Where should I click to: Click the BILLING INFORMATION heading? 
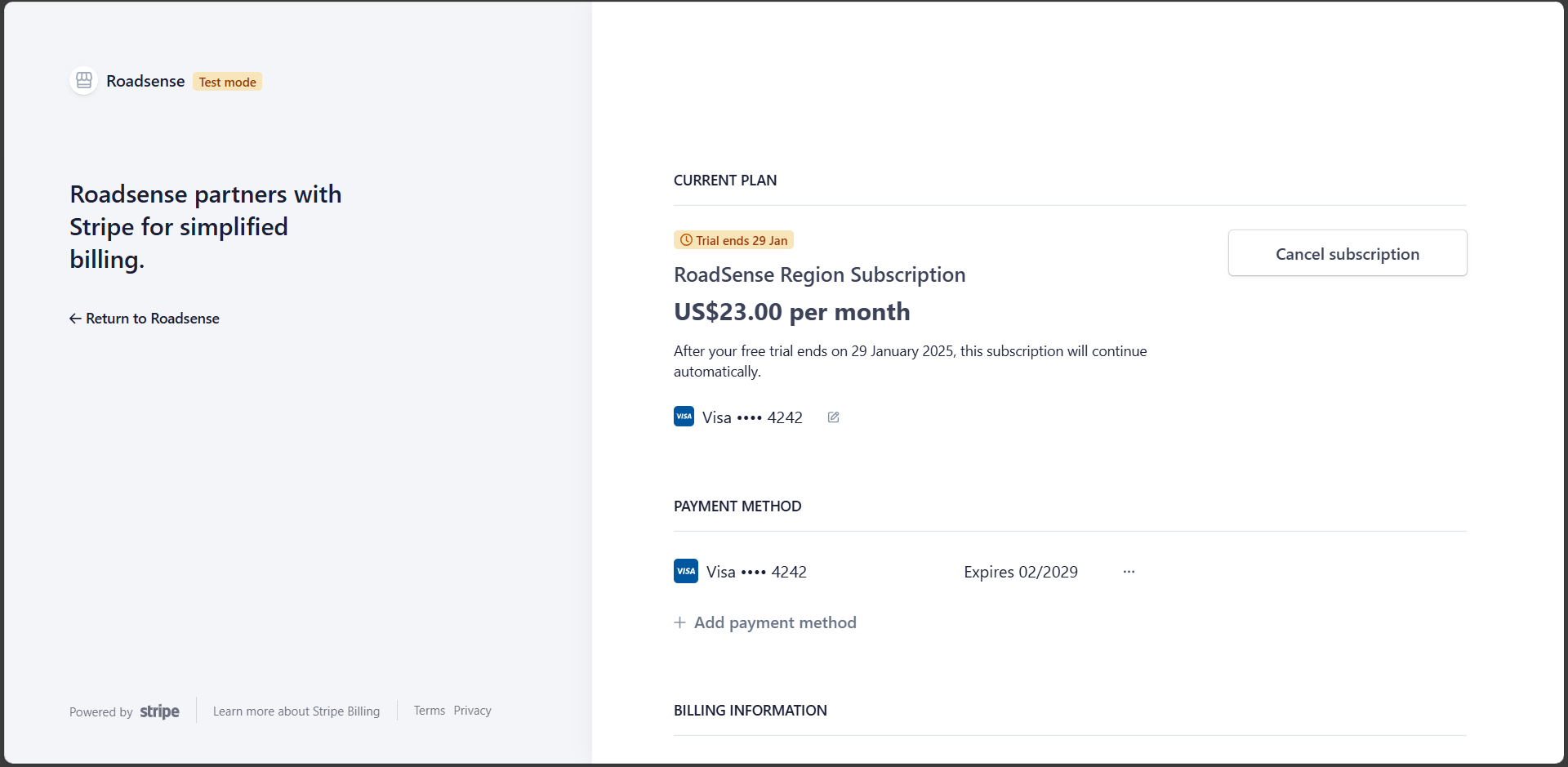pos(751,711)
